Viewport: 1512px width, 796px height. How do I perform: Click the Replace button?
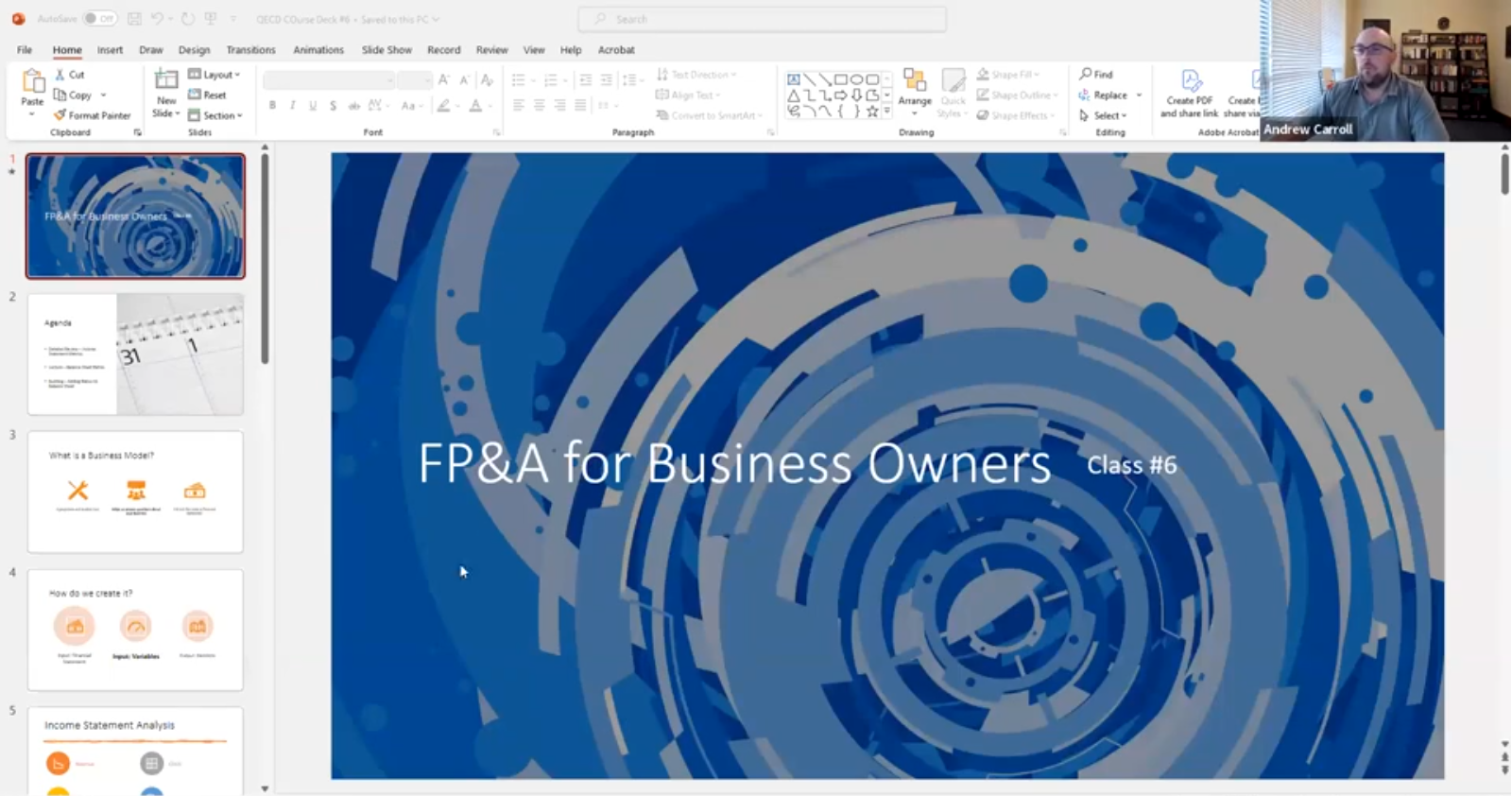1104,95
